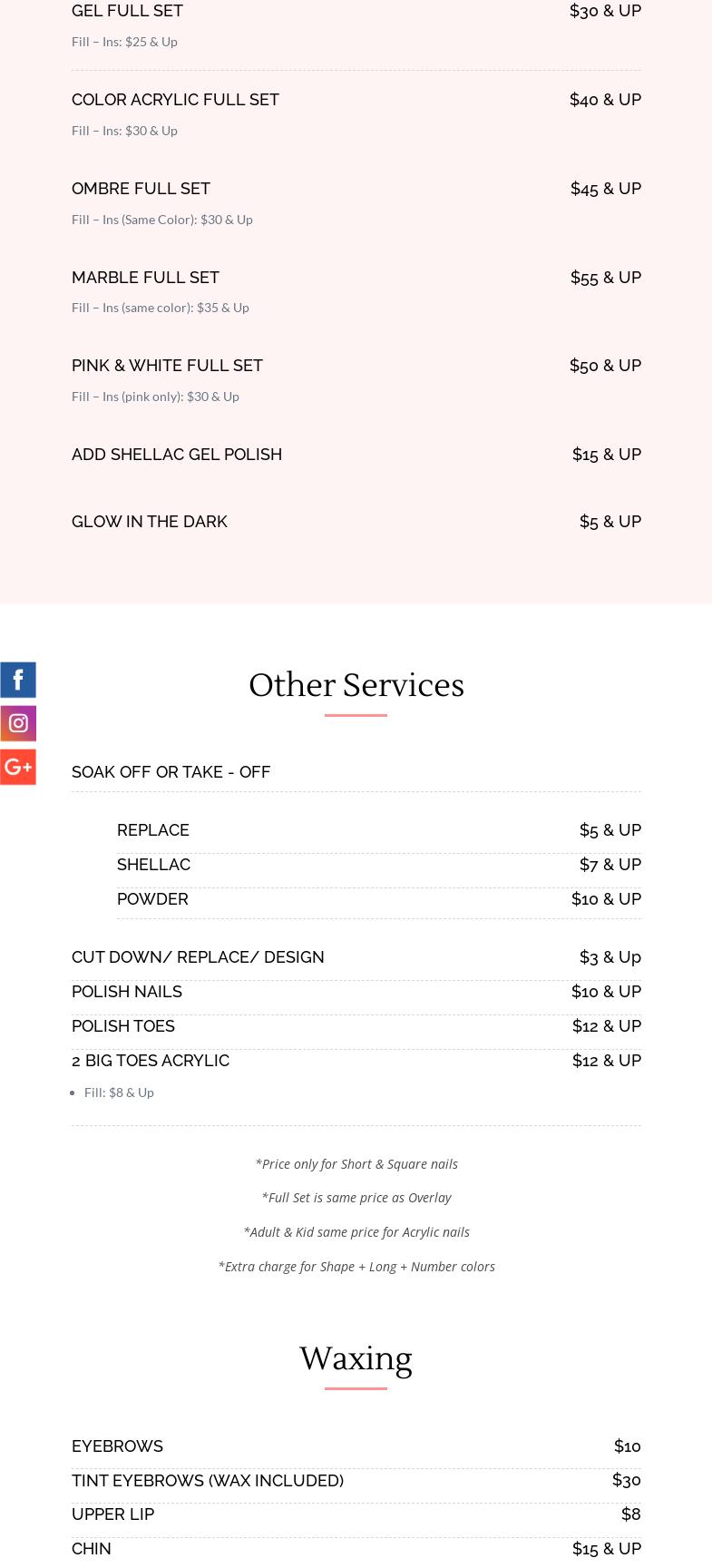The image size is (712, 1568).
Task: Select Pink & White Full Set
Action: 167,365
